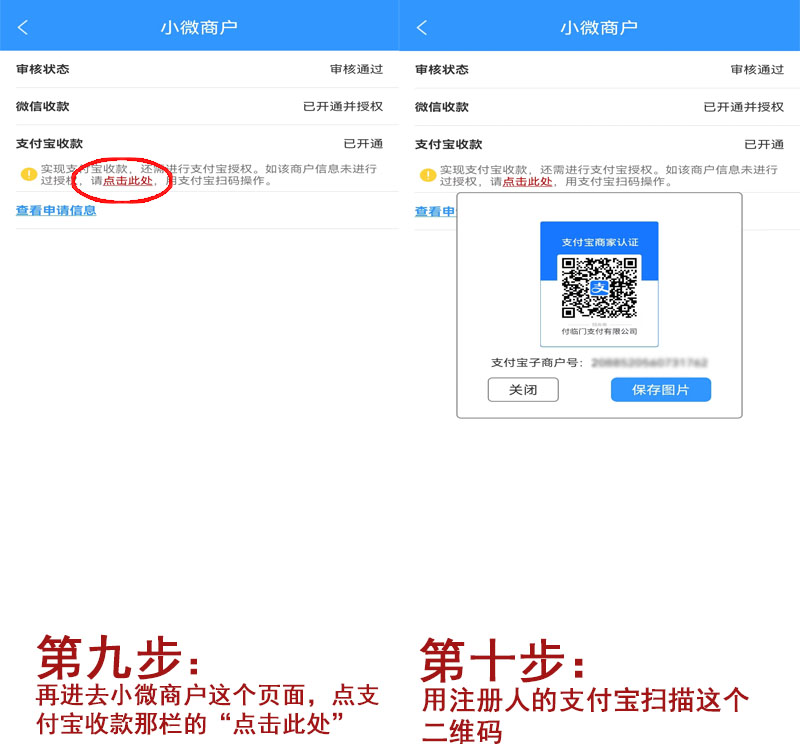Click 点击此处 link on right screen
800x750 pixels.
tap(528, 182)
